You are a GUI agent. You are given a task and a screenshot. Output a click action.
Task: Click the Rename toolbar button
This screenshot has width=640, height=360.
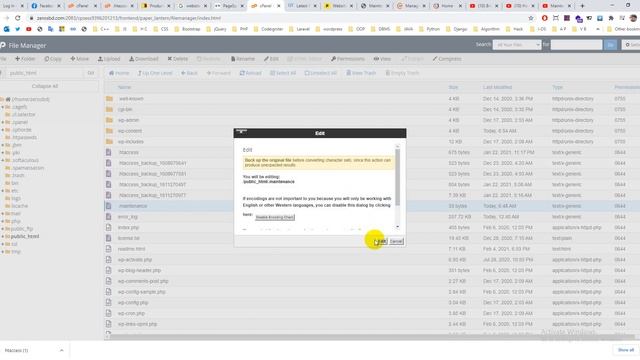(x=242, y=59)
